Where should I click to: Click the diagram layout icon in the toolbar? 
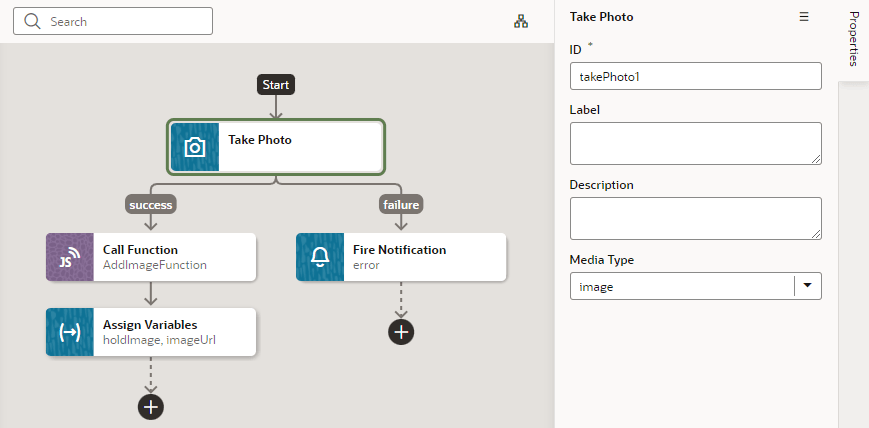tap(521, 22)
